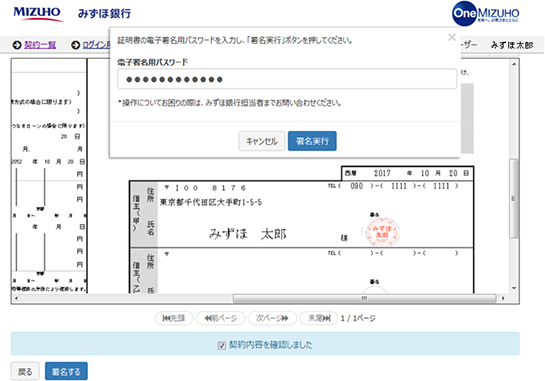This screenshot has width=545, height=381.
Task: Go to the next page with 次ページ
Action: 272,318
